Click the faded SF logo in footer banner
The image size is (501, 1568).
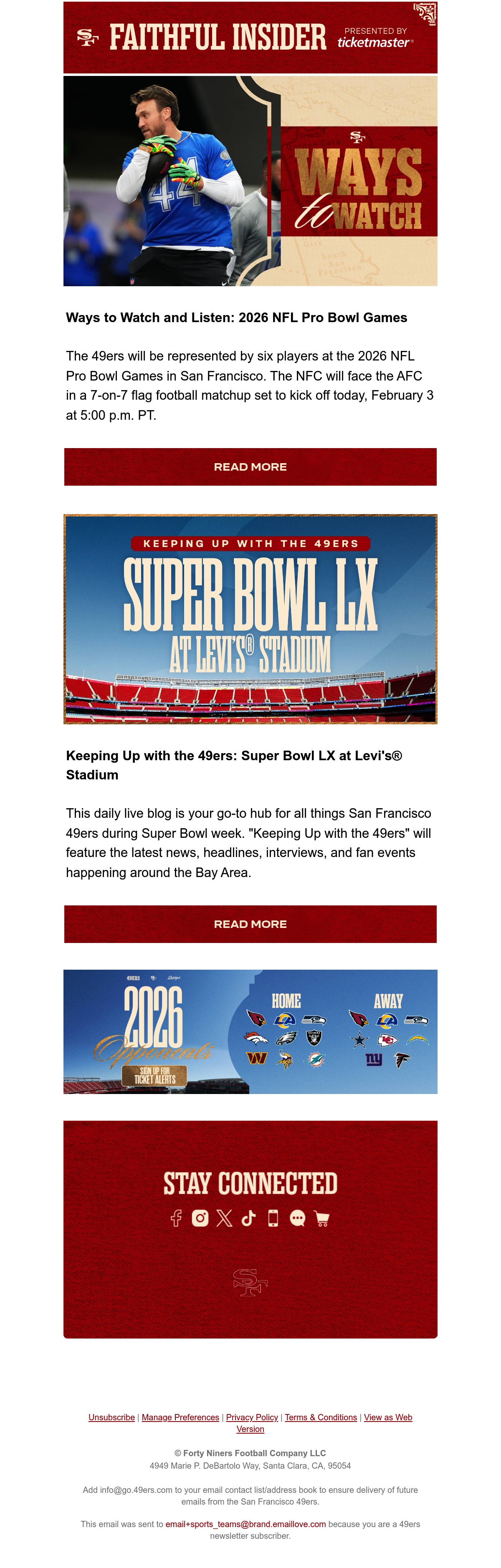[x=250, y=1283]
